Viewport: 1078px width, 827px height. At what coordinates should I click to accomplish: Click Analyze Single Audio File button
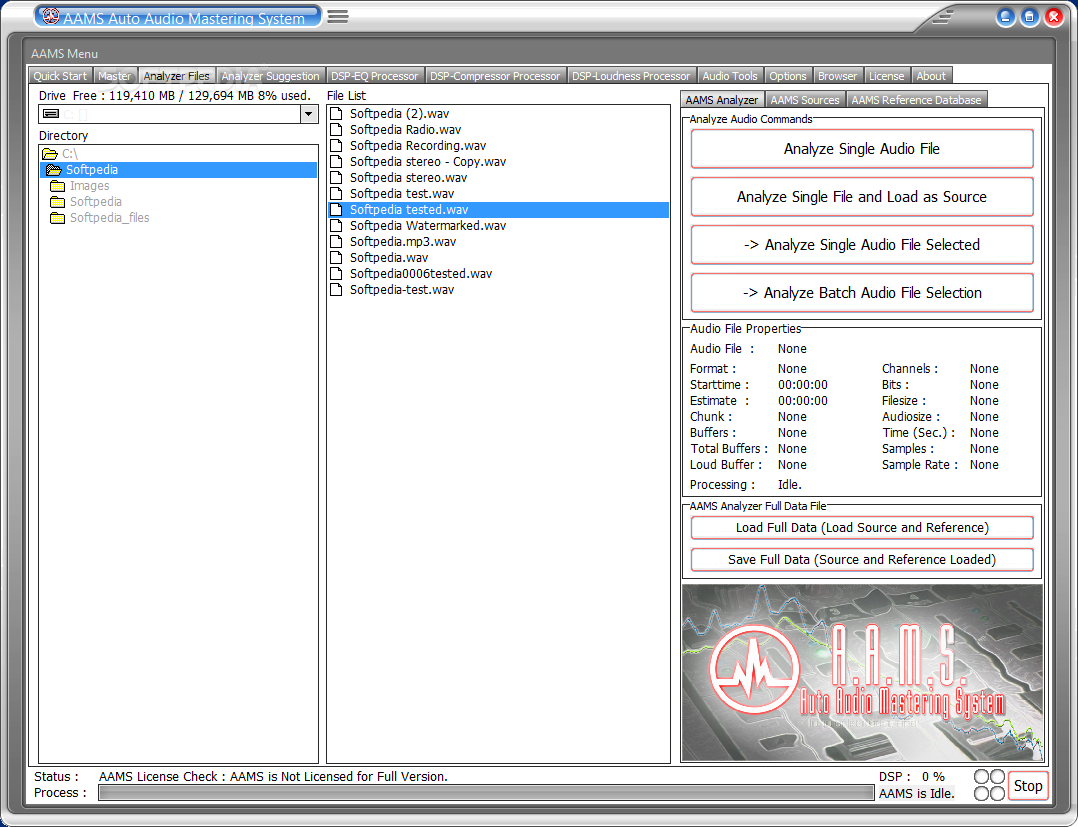coord(861,148)
